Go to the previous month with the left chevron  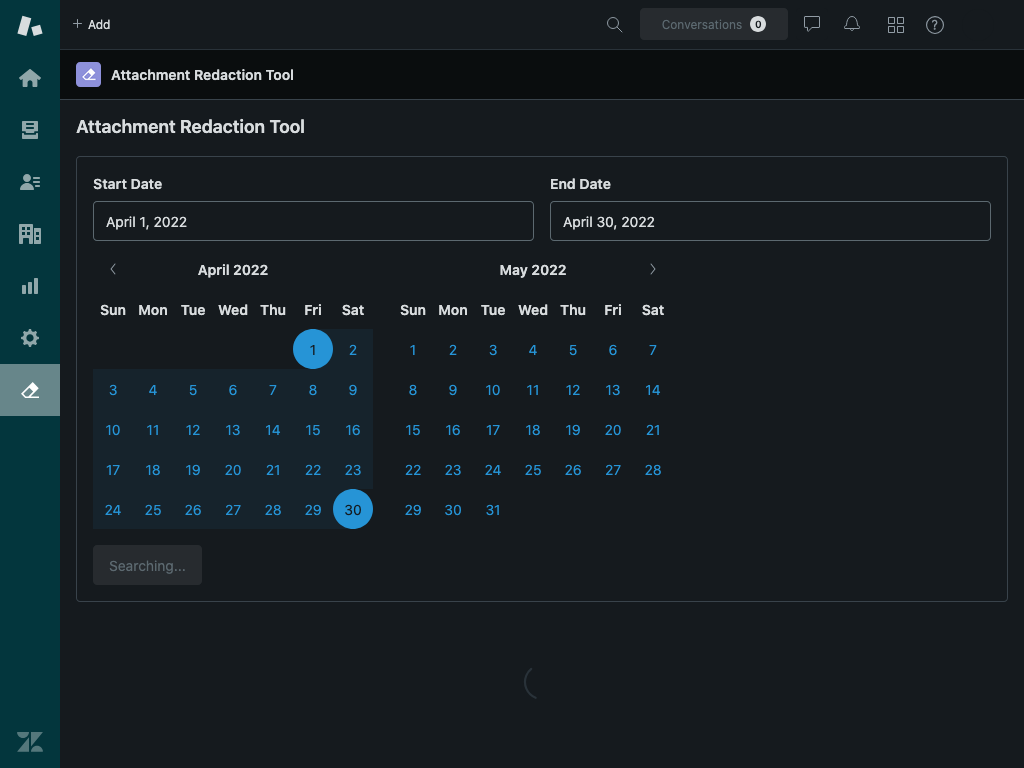point(113,269)
